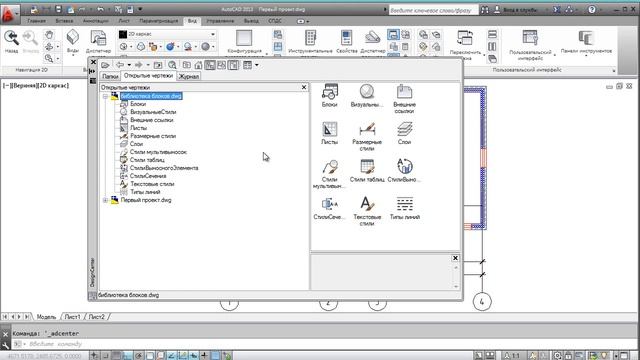Switch to the Вставка ribbon tab

[64, 21]
